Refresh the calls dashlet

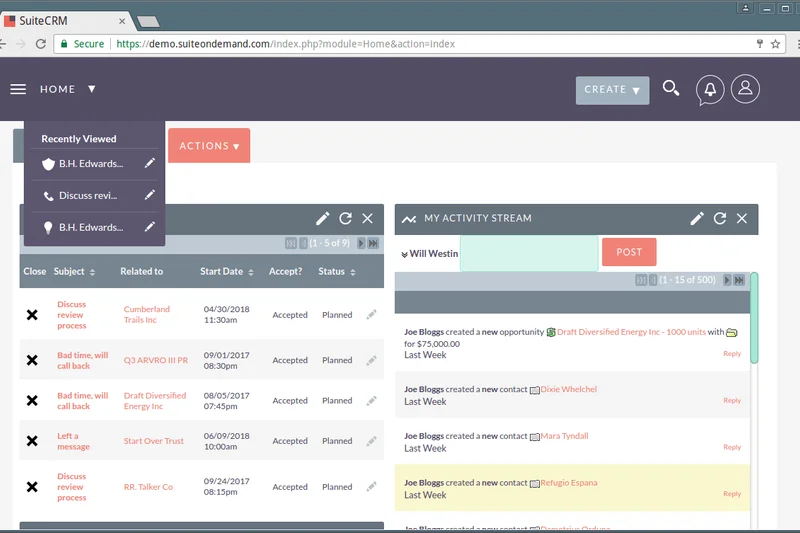click(345, 218)
